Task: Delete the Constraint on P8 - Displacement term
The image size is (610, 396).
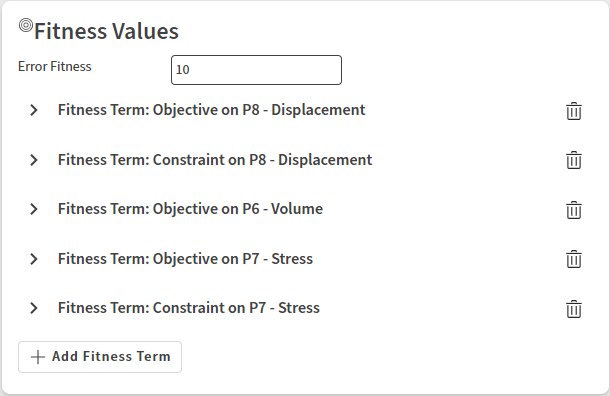Action: 573,160
